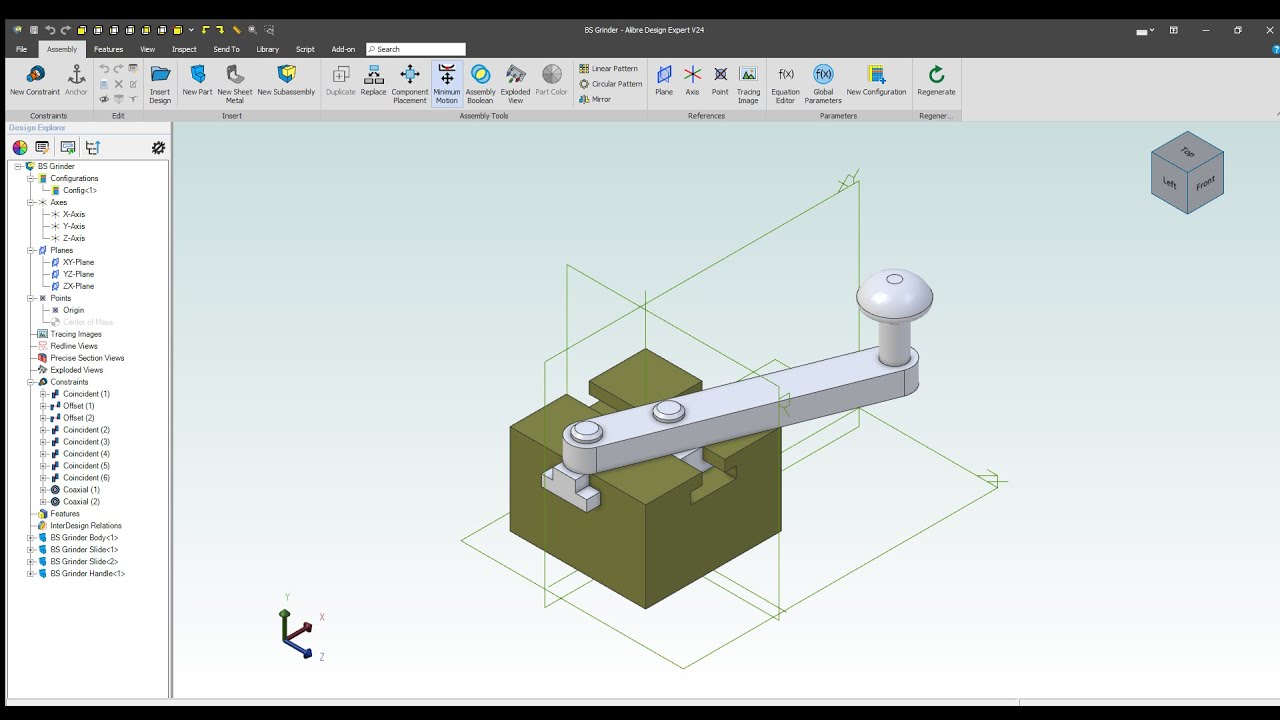The width and height of the screenshot is (1280, 720).
Task: Click Linear Pattern
Action: click(x=608, y=69)
